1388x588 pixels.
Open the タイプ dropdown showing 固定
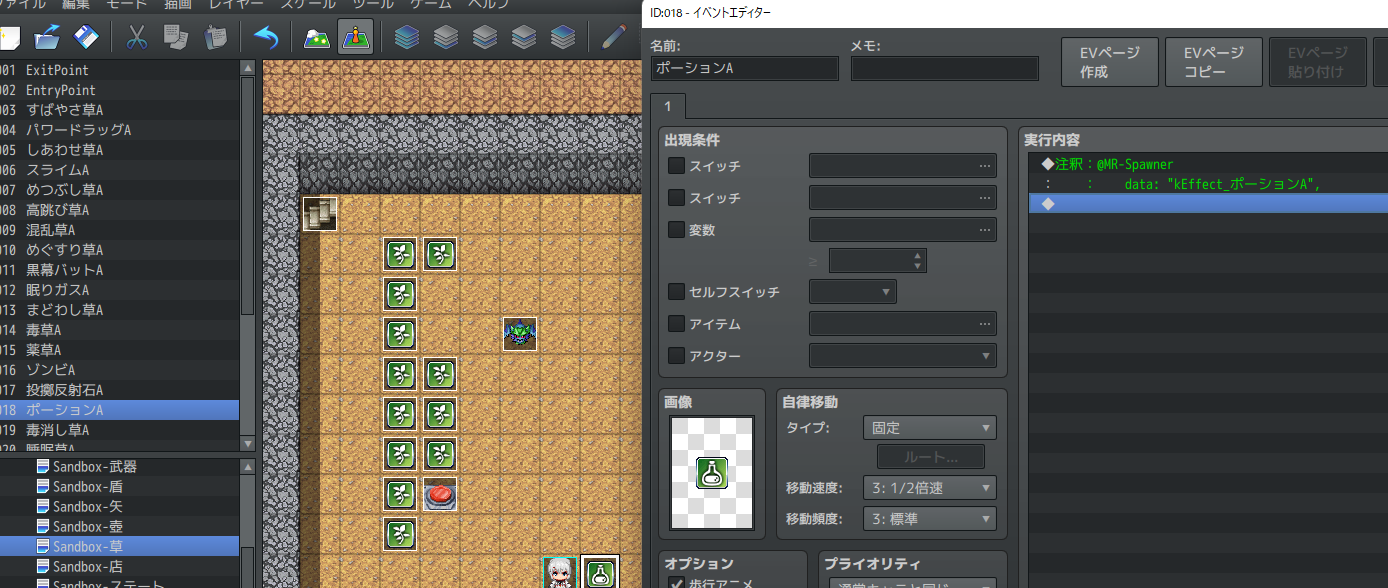[930, 428]
